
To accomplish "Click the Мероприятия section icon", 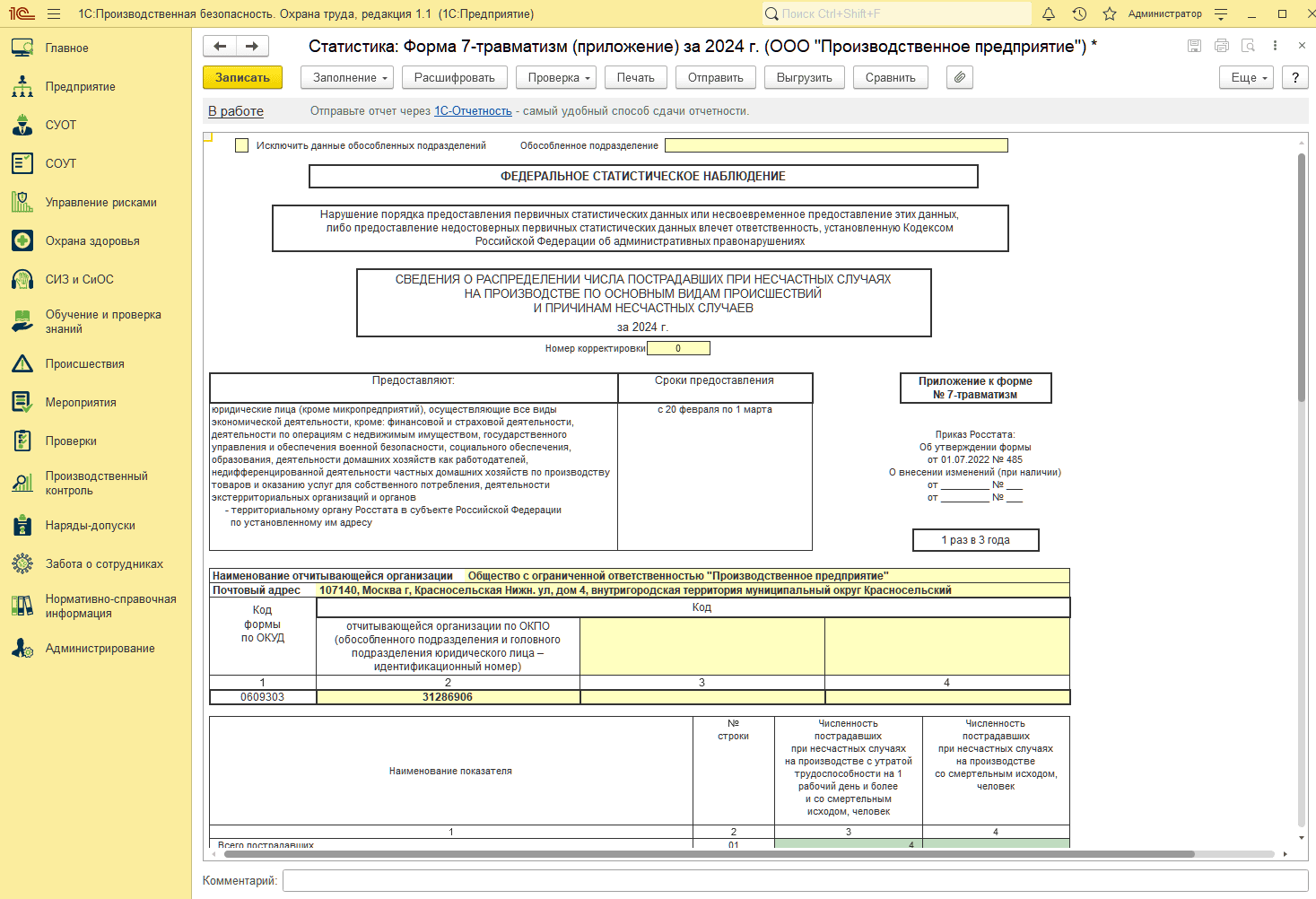I will [x=22, y=402].
